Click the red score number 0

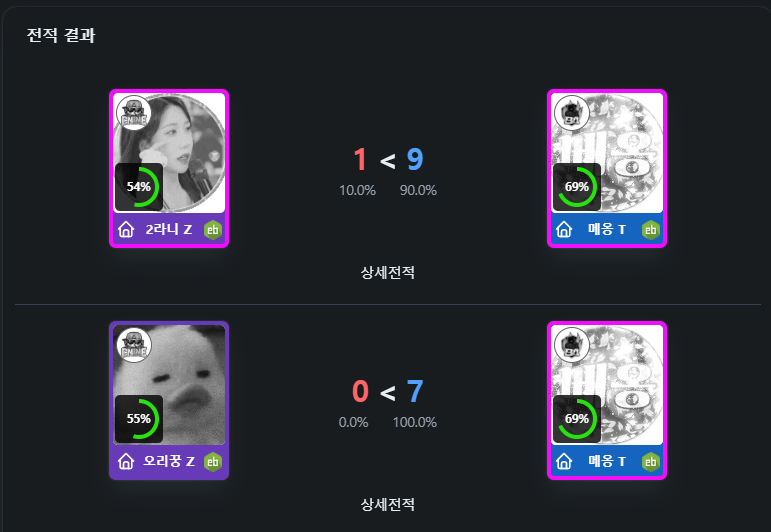pyautogui.click(x=360, y=391)
